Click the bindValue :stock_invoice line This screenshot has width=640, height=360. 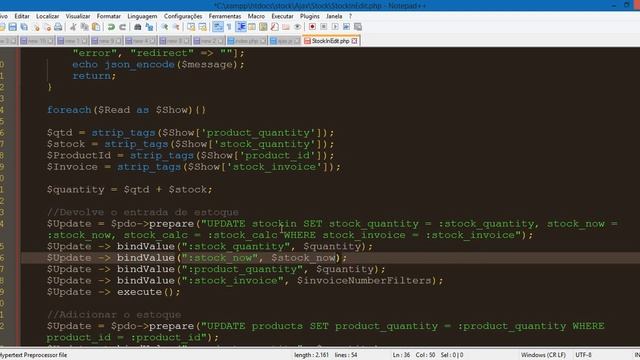pos(245,280)
